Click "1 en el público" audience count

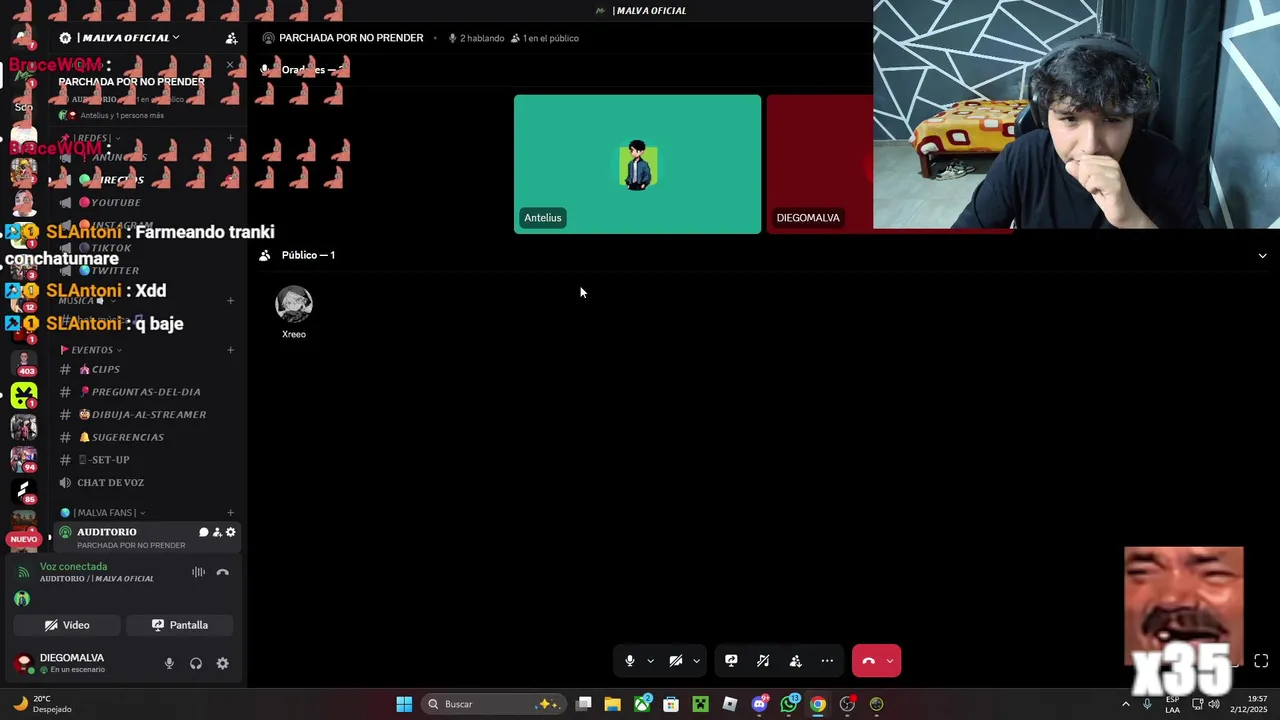[x=545, y=38]
